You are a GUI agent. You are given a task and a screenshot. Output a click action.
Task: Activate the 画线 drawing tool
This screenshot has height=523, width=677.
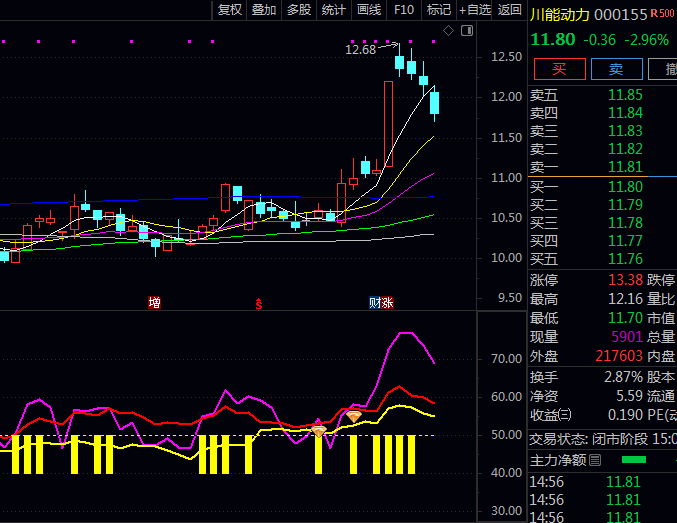[x=369, y=10]
